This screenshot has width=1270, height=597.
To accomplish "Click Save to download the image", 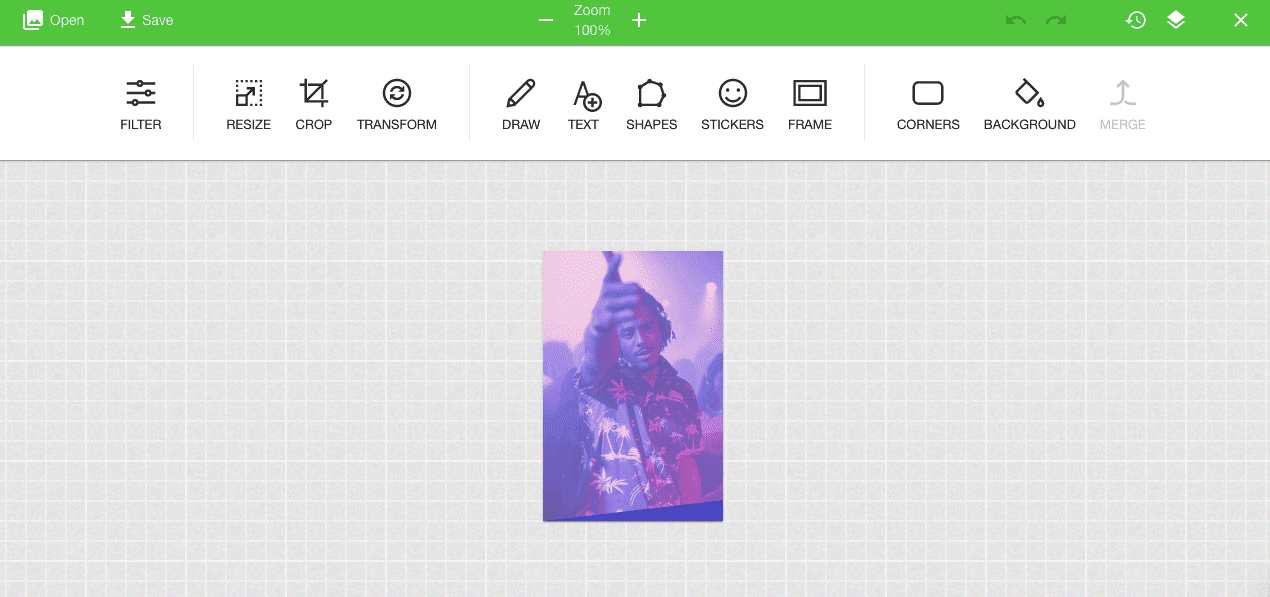I will (146, 20).
